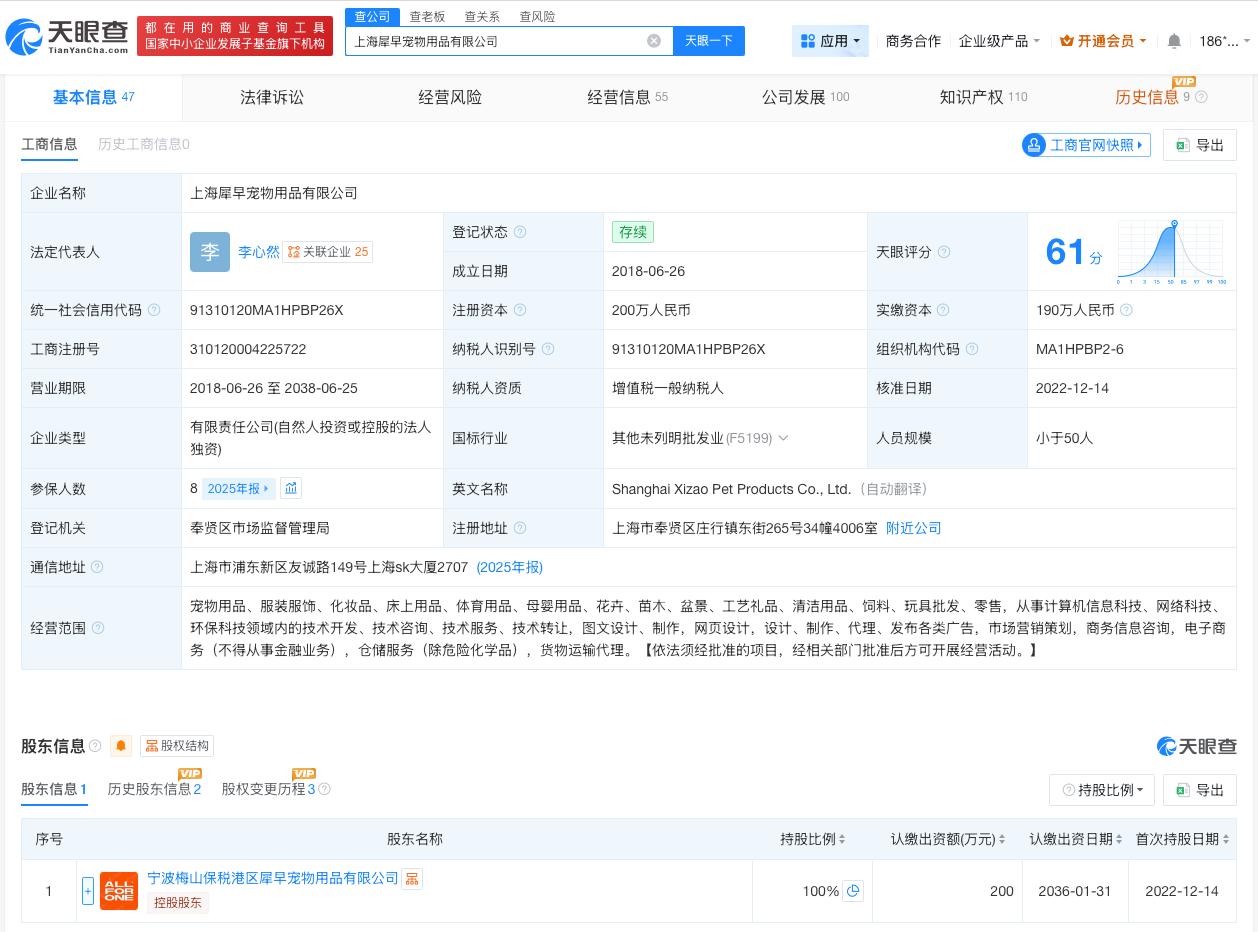Viewport: 1258px width, 932px height.
Task: Open shareholder 宁波梅山保税港区犀早宠物用品有限公司 link
Action: pos(273,878)
